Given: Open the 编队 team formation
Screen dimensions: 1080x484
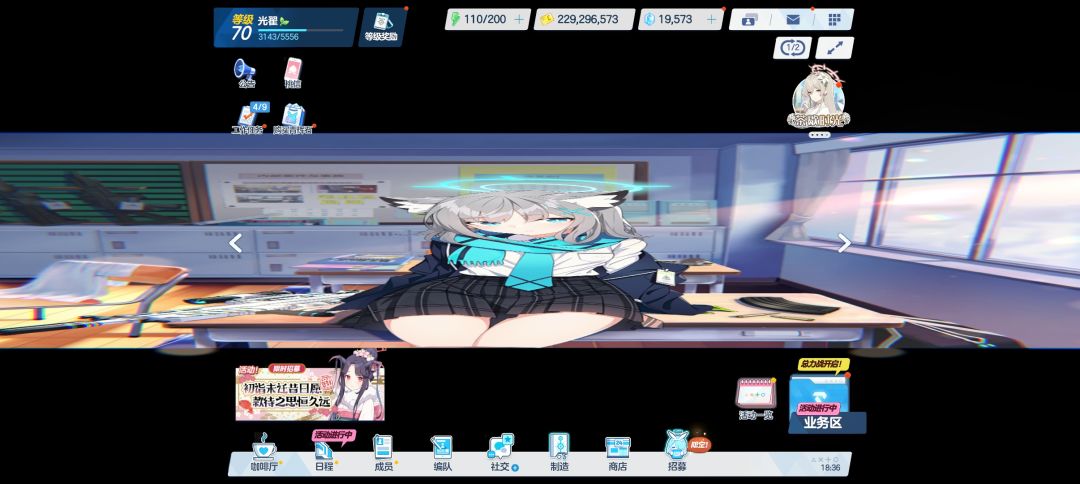Looking at the screenshot, I should [442, 454].
